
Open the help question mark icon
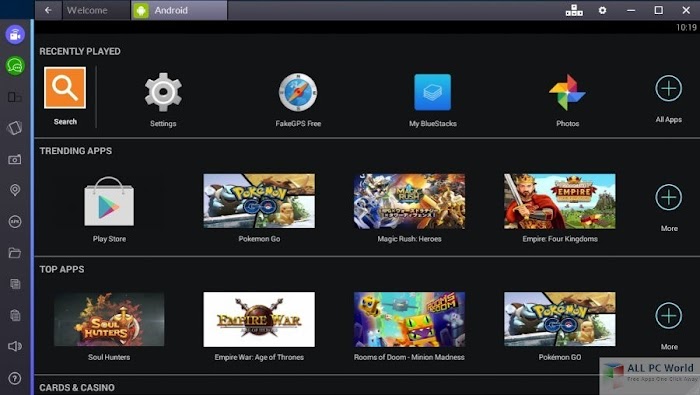[x=15, y=378]
